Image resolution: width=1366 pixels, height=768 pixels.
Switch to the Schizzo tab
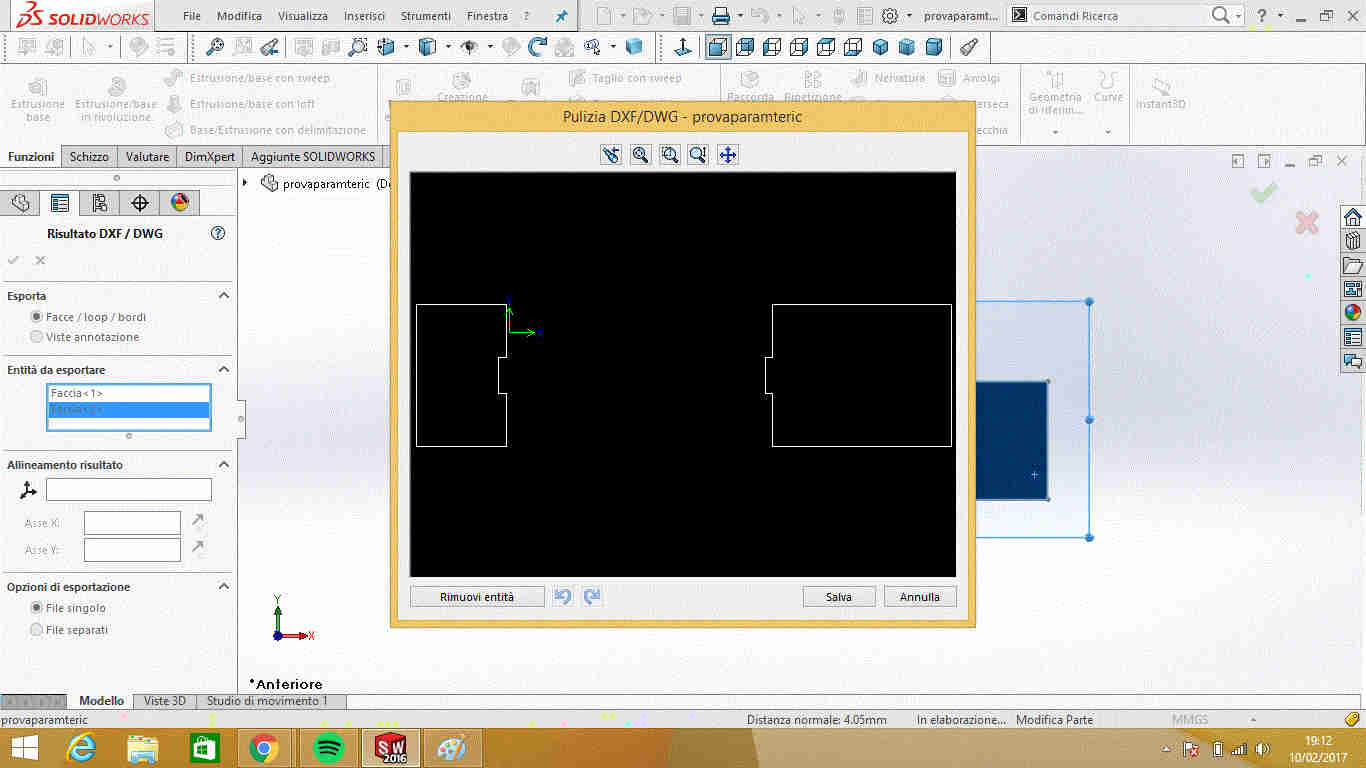click(89, 157)
